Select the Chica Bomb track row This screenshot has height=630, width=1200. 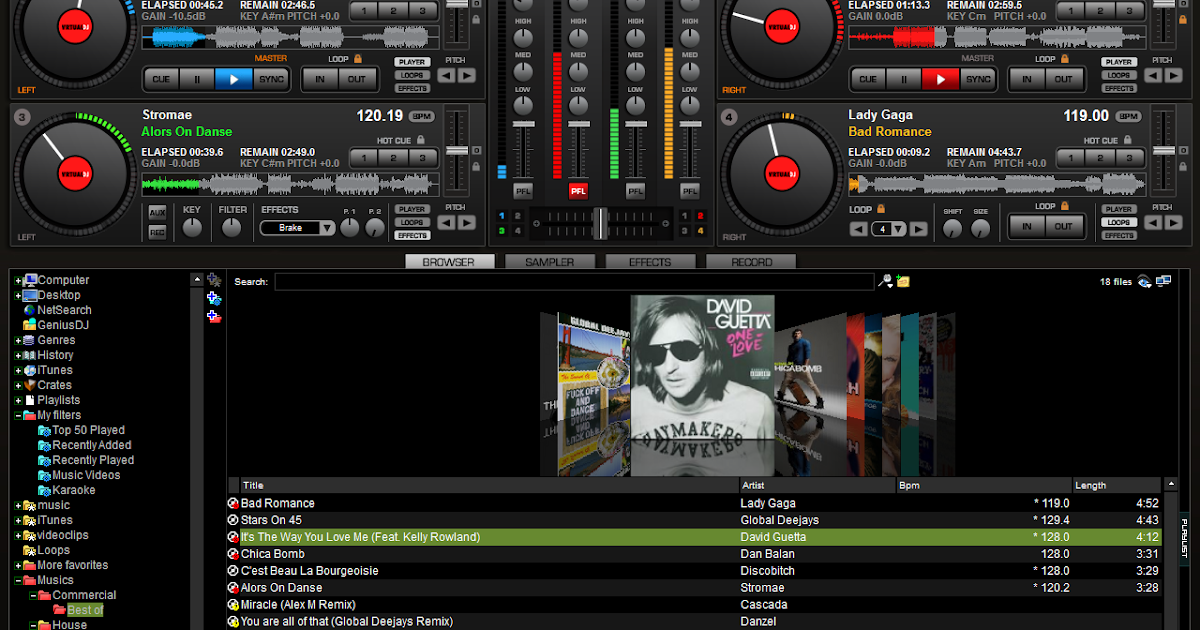pos(695,553)
